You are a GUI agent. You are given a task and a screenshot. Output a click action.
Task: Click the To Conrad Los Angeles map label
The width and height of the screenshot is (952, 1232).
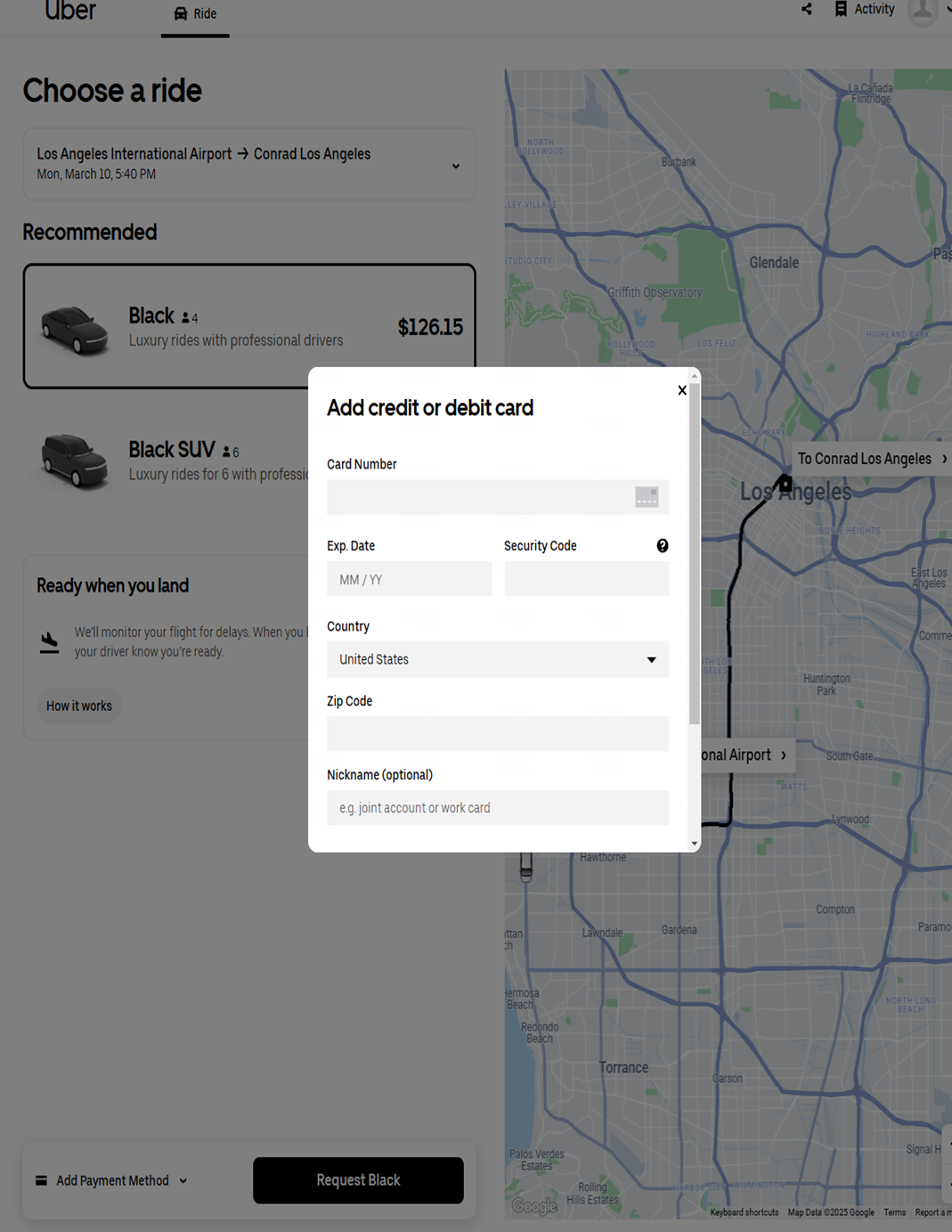pyautogui.click(x=872, y=459)
